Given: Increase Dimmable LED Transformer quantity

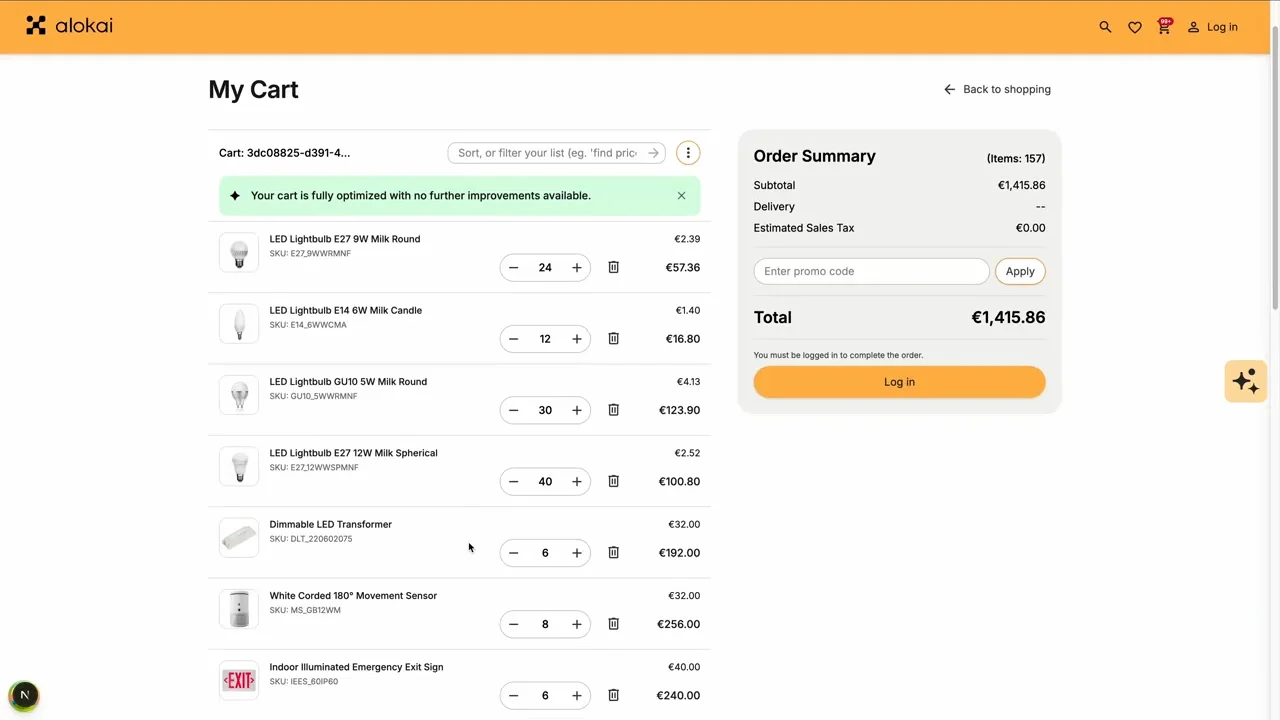Looking at the screenshot, I should pos(577,553).
